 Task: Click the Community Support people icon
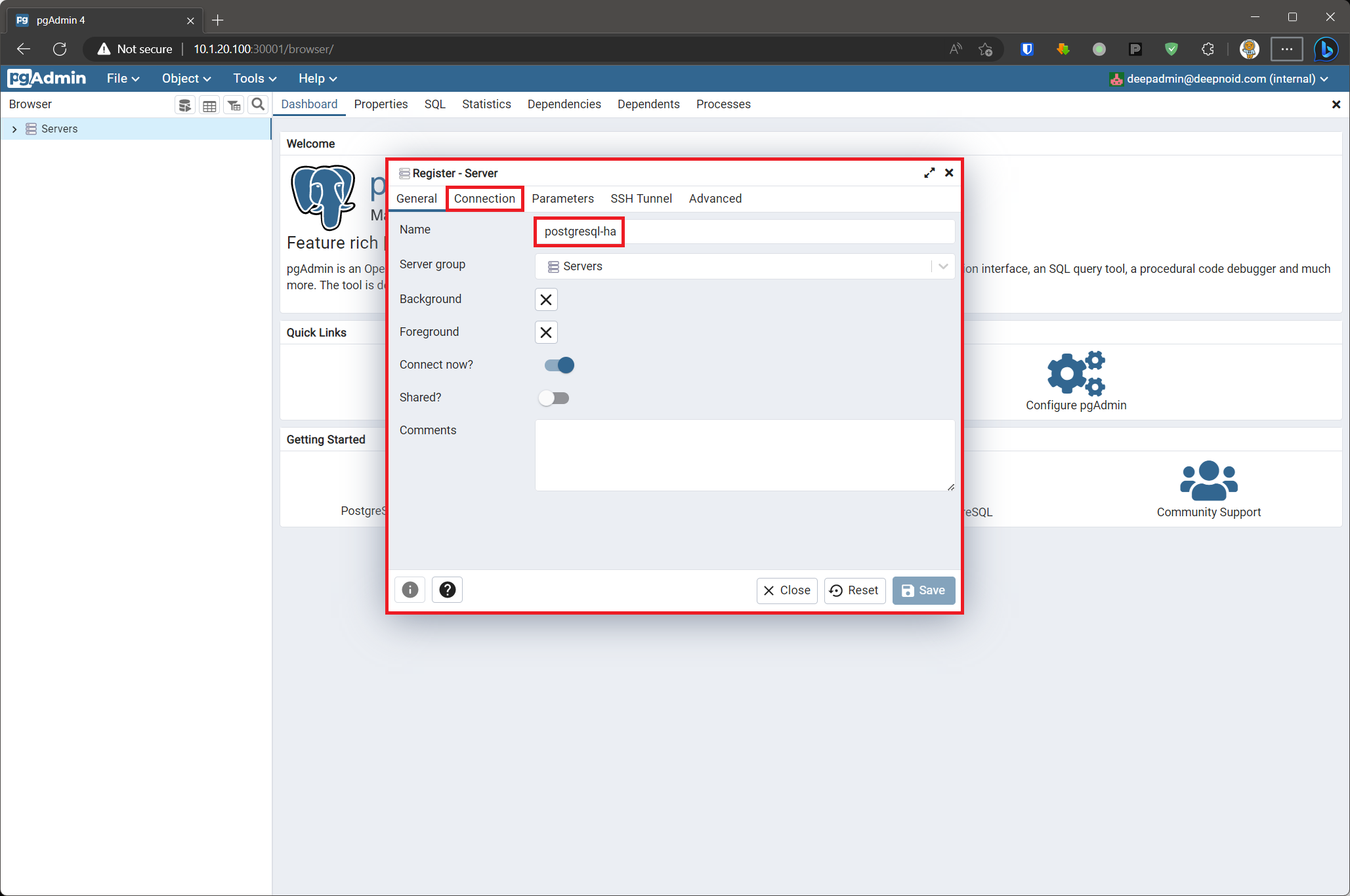coord(1209,481)
